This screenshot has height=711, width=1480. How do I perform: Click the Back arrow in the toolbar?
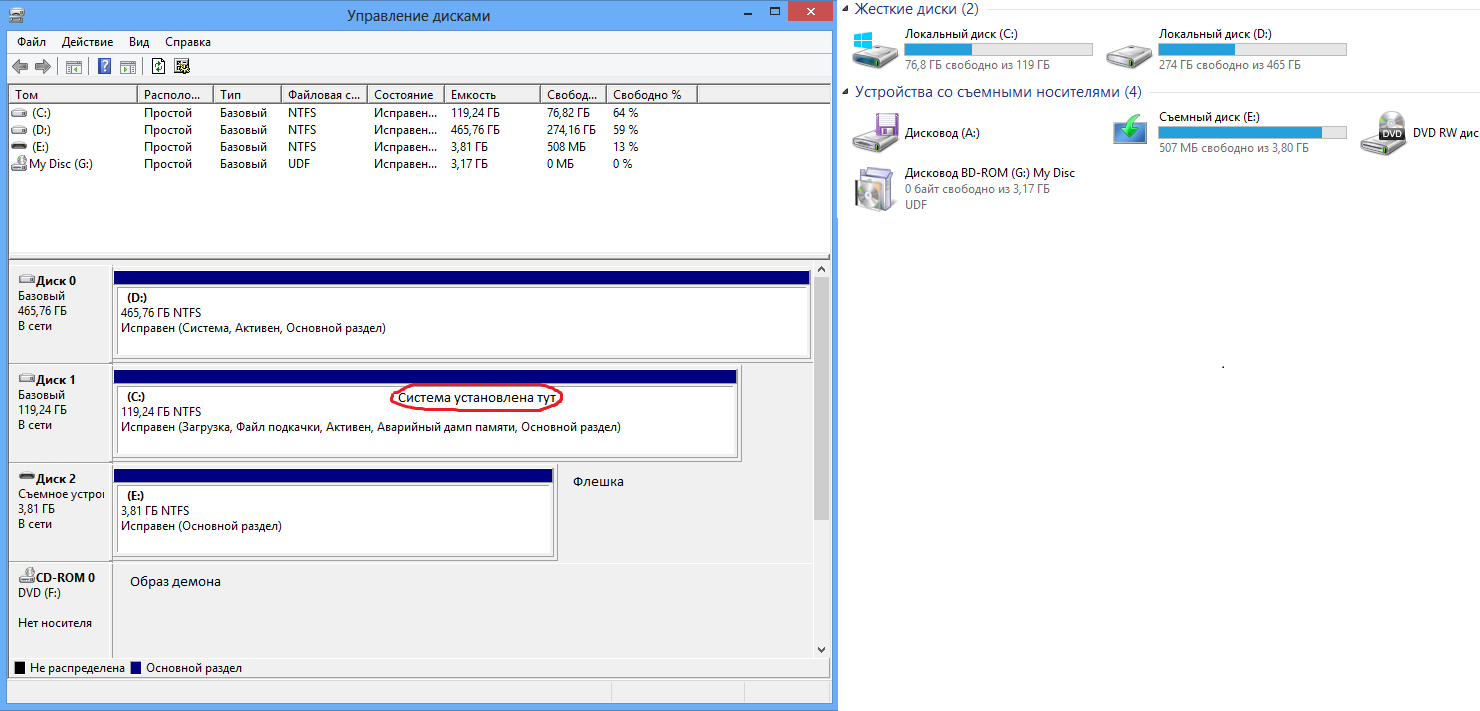pos(20,67)
